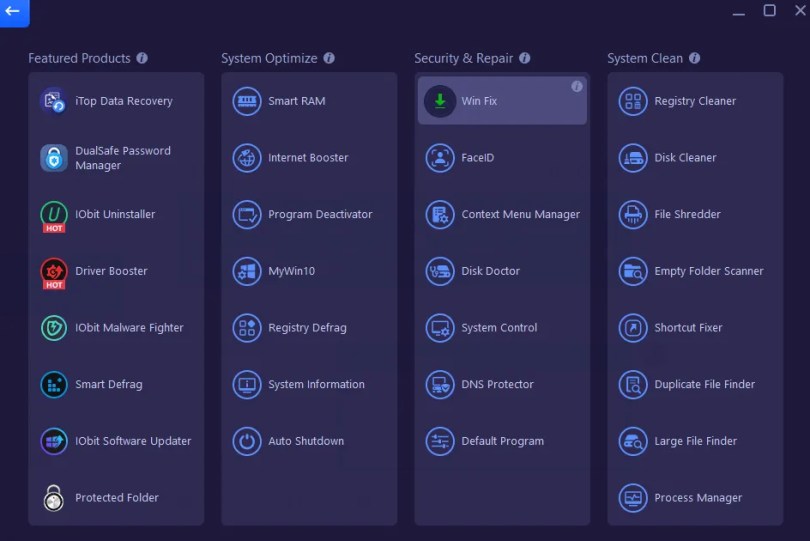This screenshot has height=541, width=810.
Task: Click the 'FaceID' label
Action: (477, 158)
